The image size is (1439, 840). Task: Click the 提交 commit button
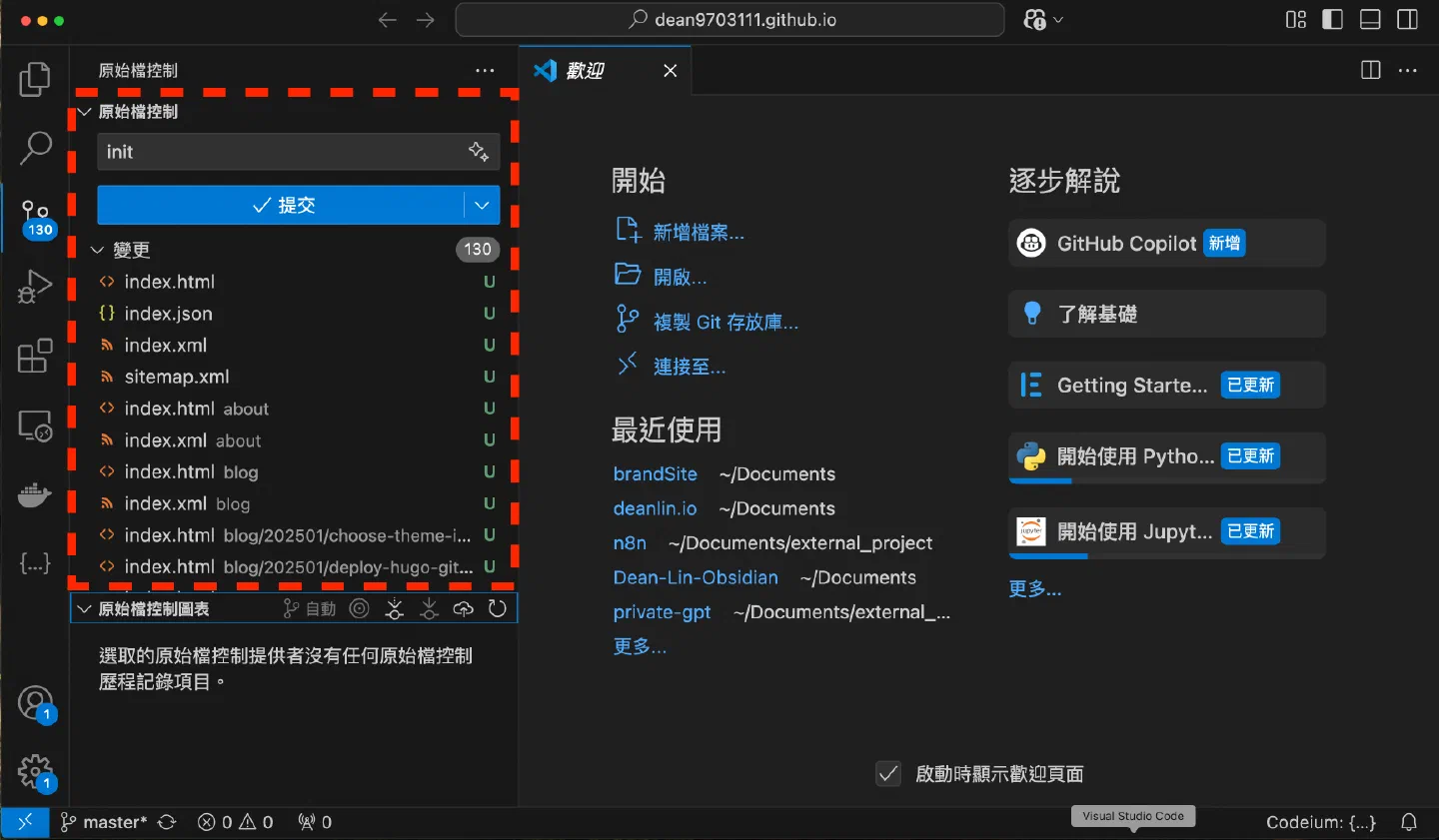[281, 205]
